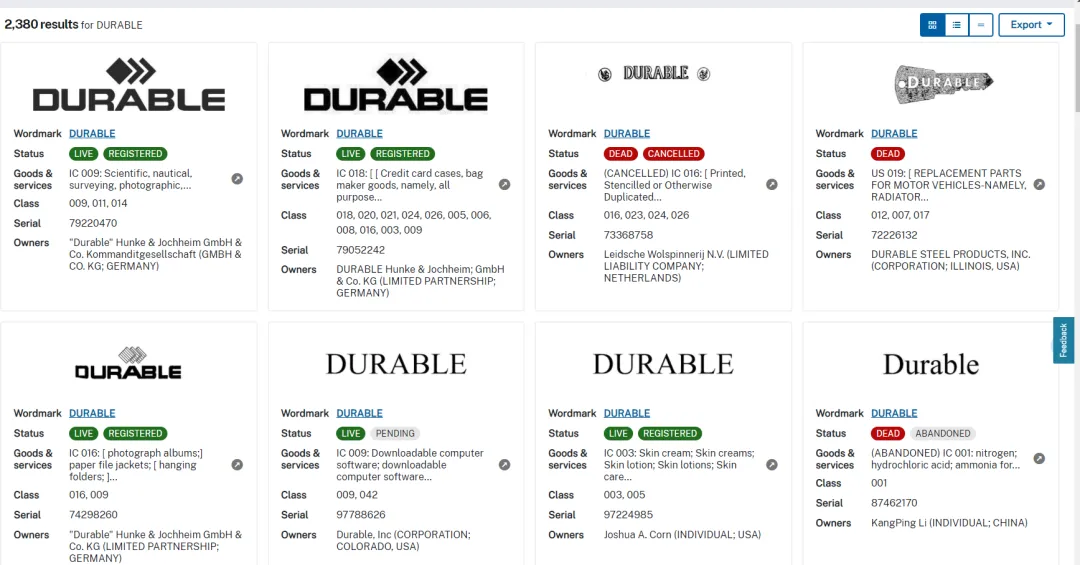Open DURABLE wordmark link for serial 87462170
1080x565 pixels.
tap(894, 413)
